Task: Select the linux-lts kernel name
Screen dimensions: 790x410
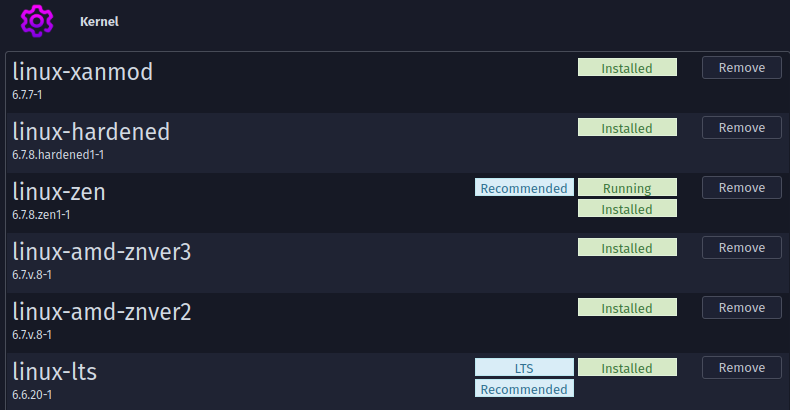Action: 55,372
